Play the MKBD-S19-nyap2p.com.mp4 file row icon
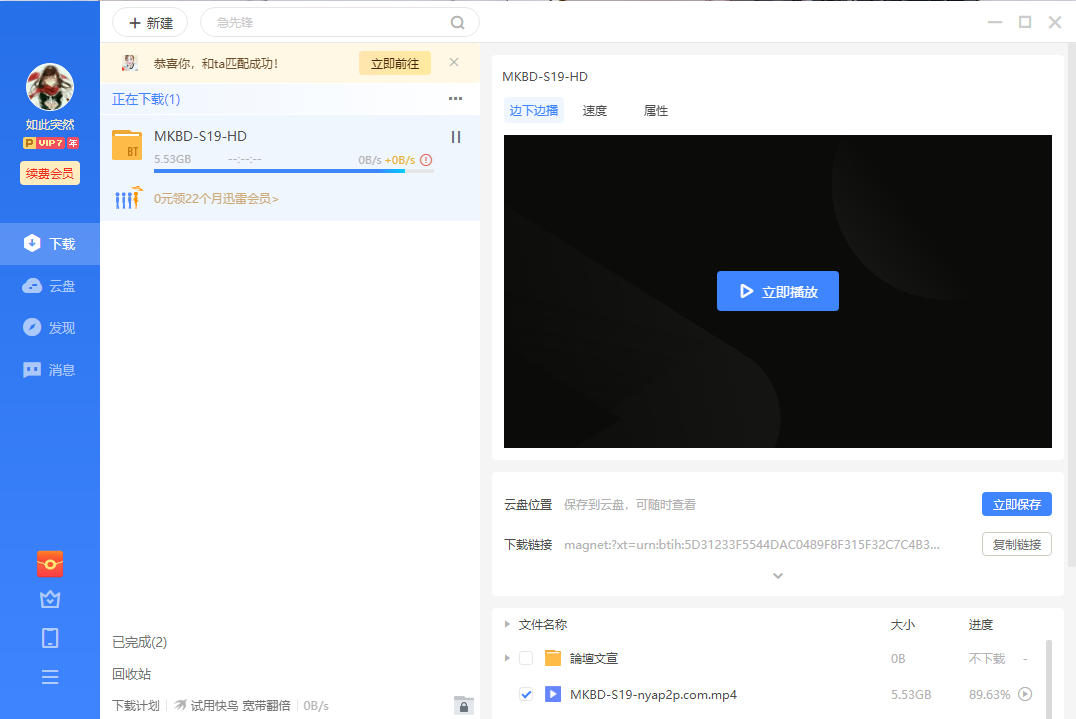The image size is (1076, 719). click(1024, 694)
